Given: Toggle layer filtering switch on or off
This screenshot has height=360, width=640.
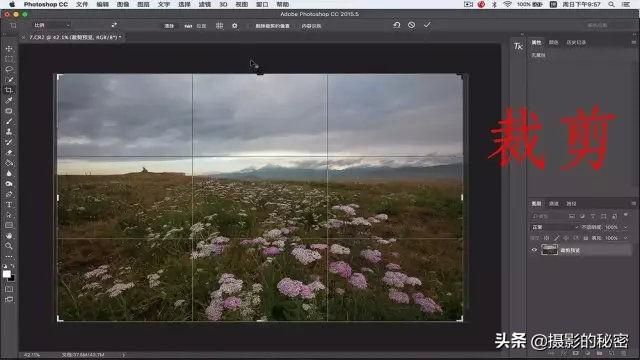Looking at the screenshot, I should (626, 215).
